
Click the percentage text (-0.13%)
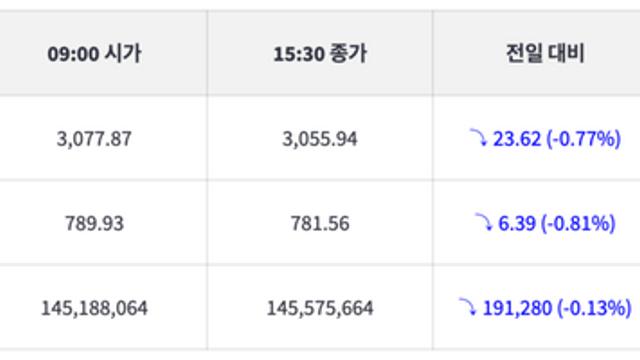pos(594,308)
